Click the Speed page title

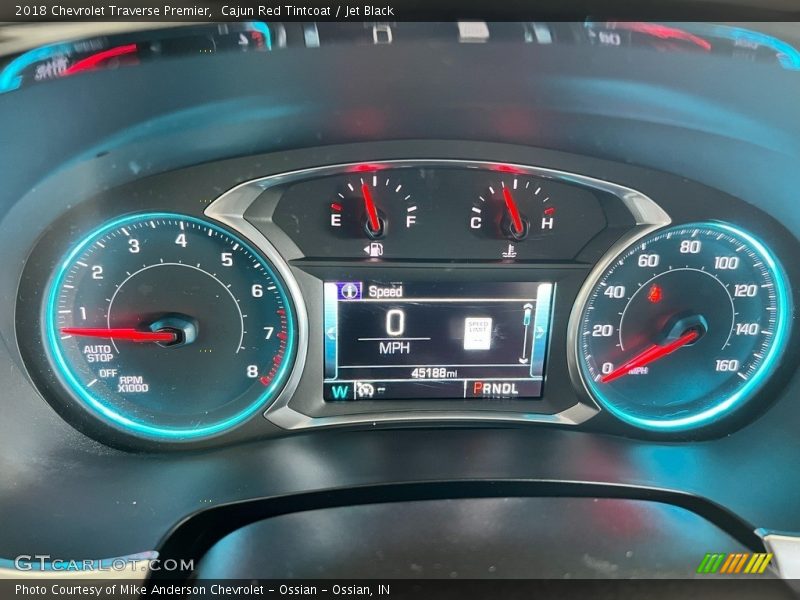pyautogui.click(x=386, y=291)
